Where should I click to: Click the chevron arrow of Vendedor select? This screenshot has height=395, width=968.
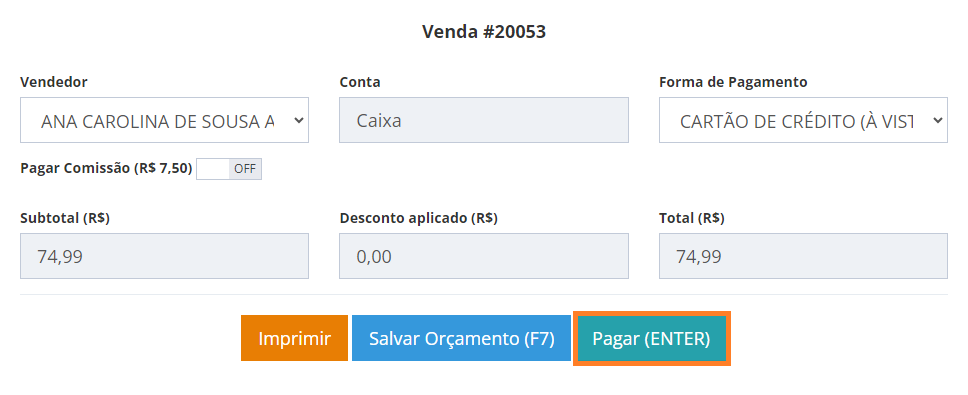coord(298,120)
